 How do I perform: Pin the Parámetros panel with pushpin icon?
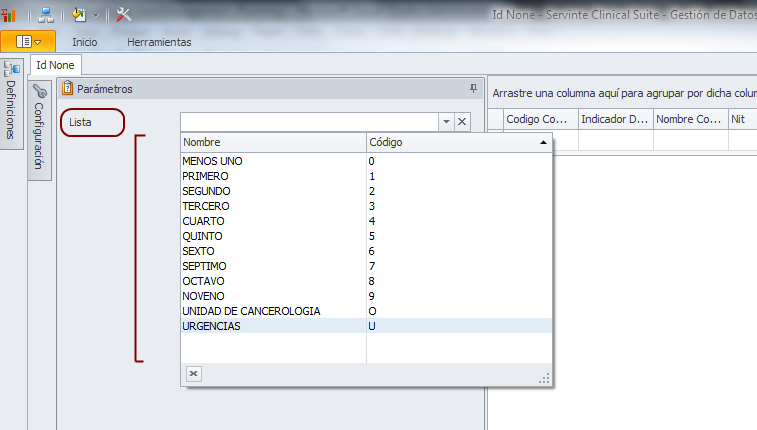tap(473, 89)
